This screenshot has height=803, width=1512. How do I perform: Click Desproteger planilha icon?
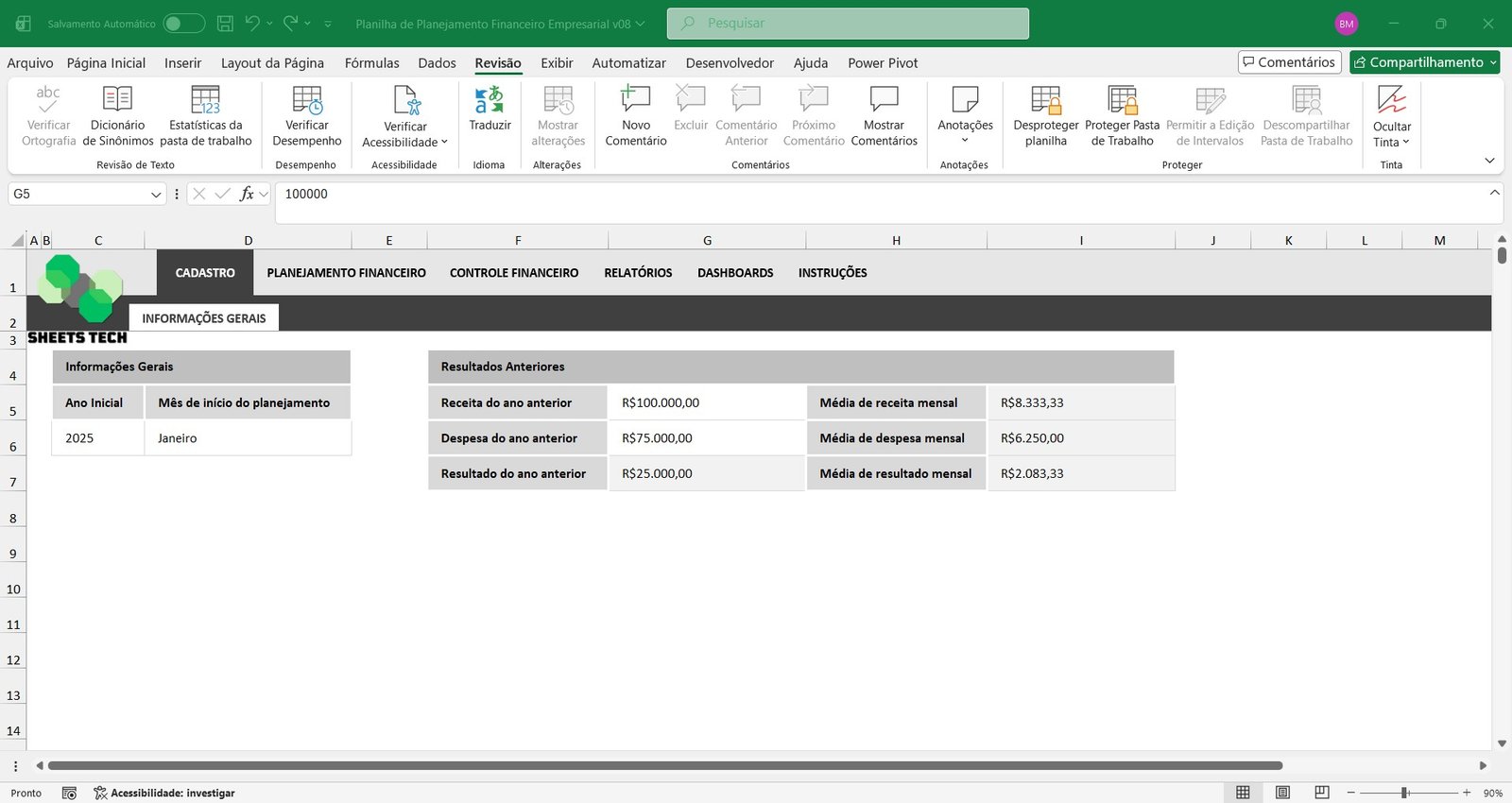[1045, 101]
